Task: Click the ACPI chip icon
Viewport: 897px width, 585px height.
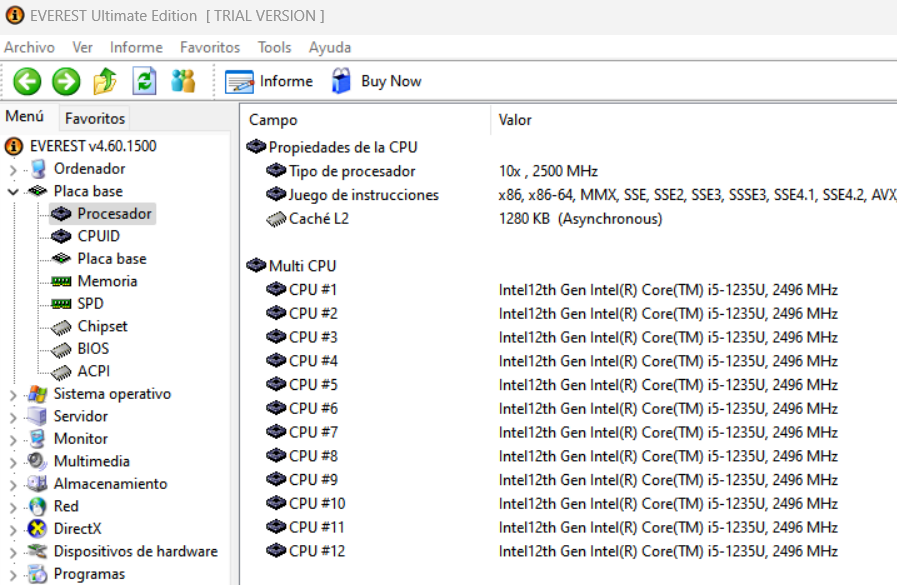Action: 61,372
